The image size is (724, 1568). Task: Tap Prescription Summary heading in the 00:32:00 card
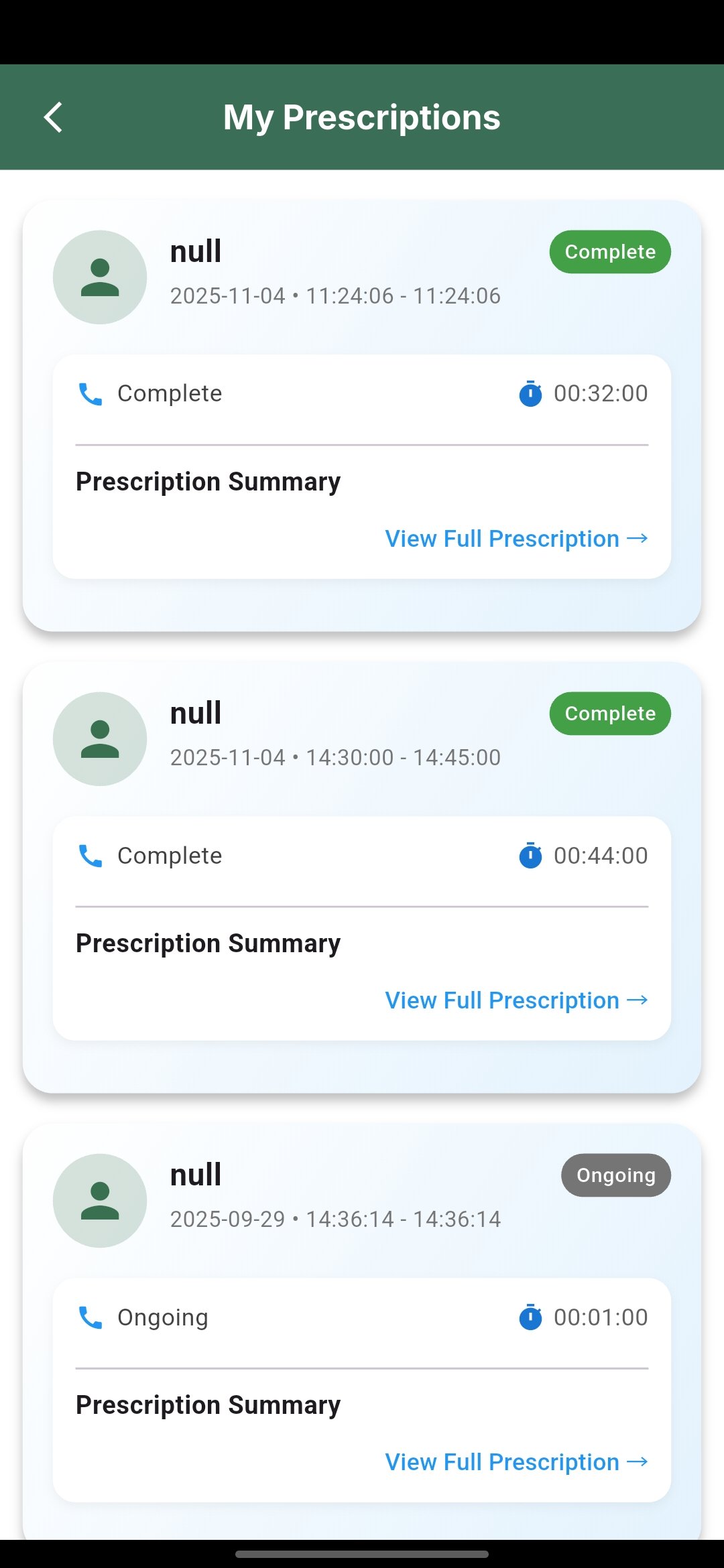point(208,482)
